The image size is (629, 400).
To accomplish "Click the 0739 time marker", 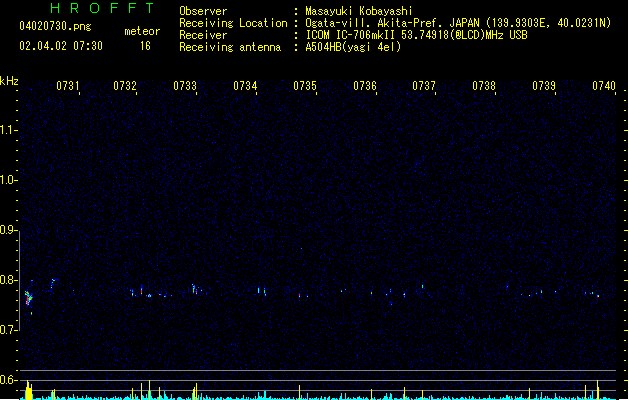I will tap(544, 86).
